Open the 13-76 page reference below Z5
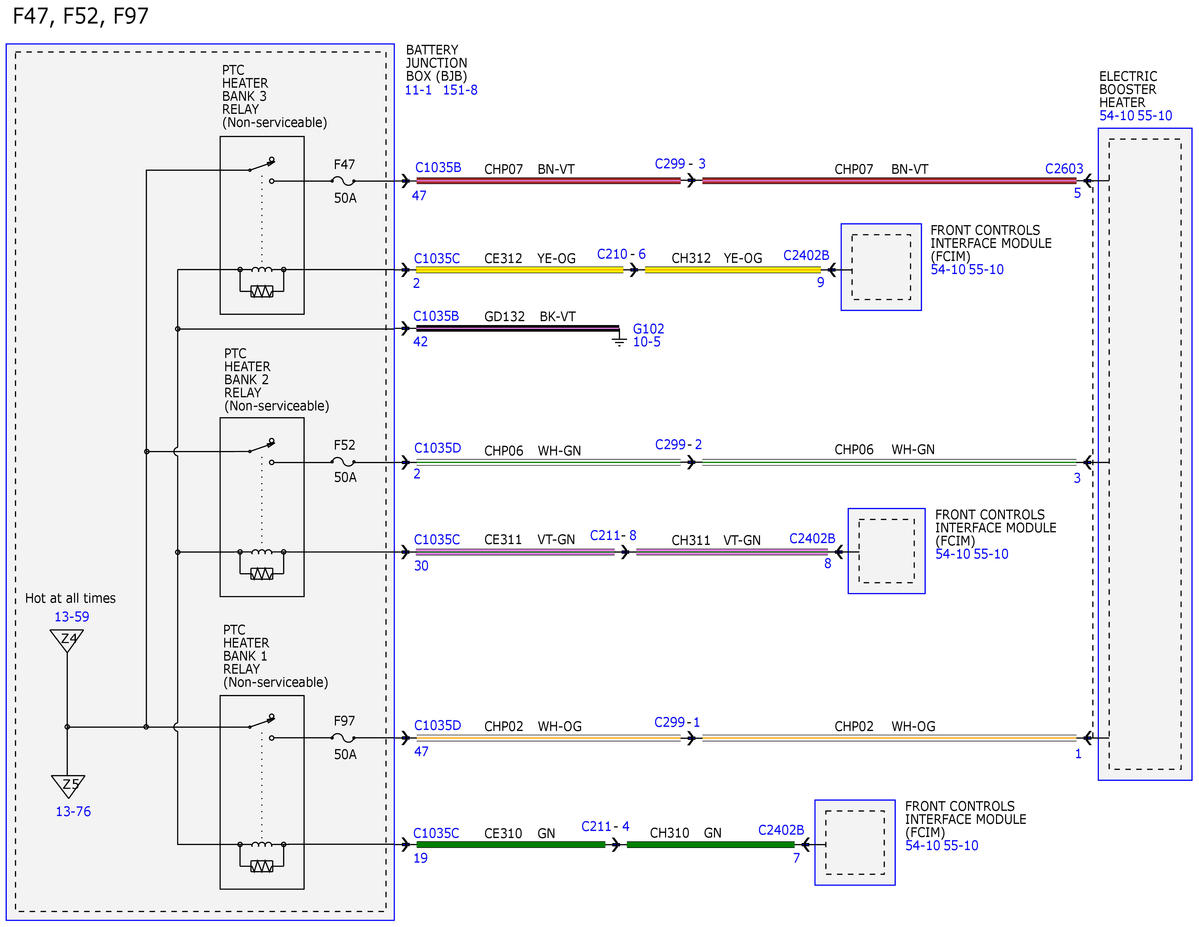Screen dimensions: 1199x927 click(x=73, y=812)
